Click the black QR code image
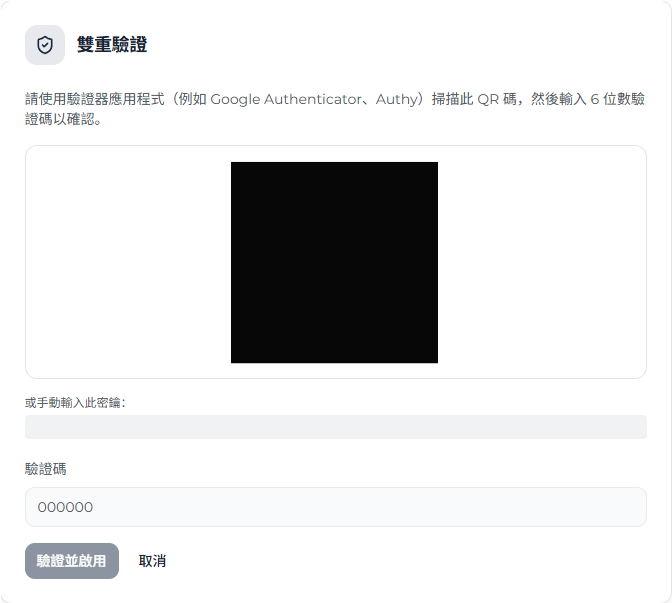Screen dimensions: 672x603 coord(334,262)
